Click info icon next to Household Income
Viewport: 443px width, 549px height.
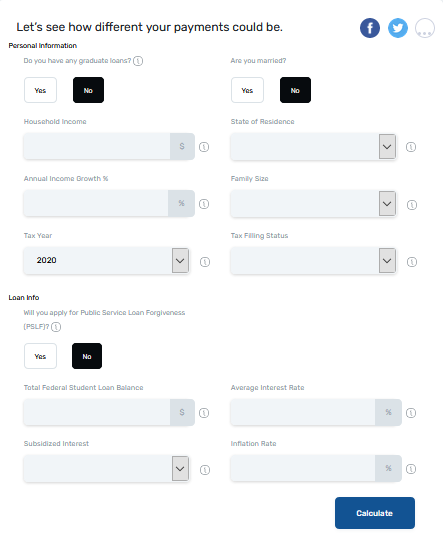(204, 147)
